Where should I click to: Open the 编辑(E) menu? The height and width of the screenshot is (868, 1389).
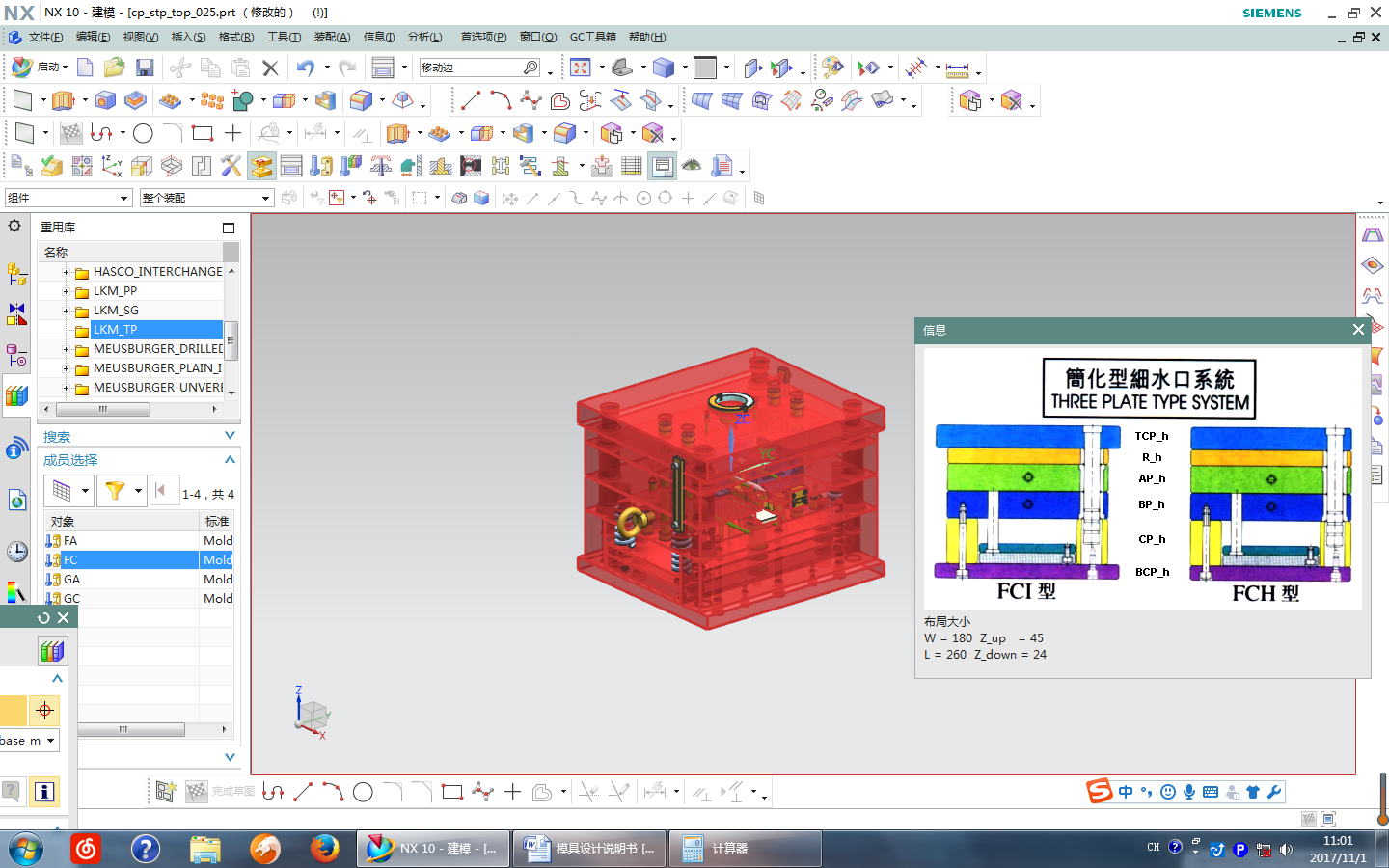pos(93,37)
